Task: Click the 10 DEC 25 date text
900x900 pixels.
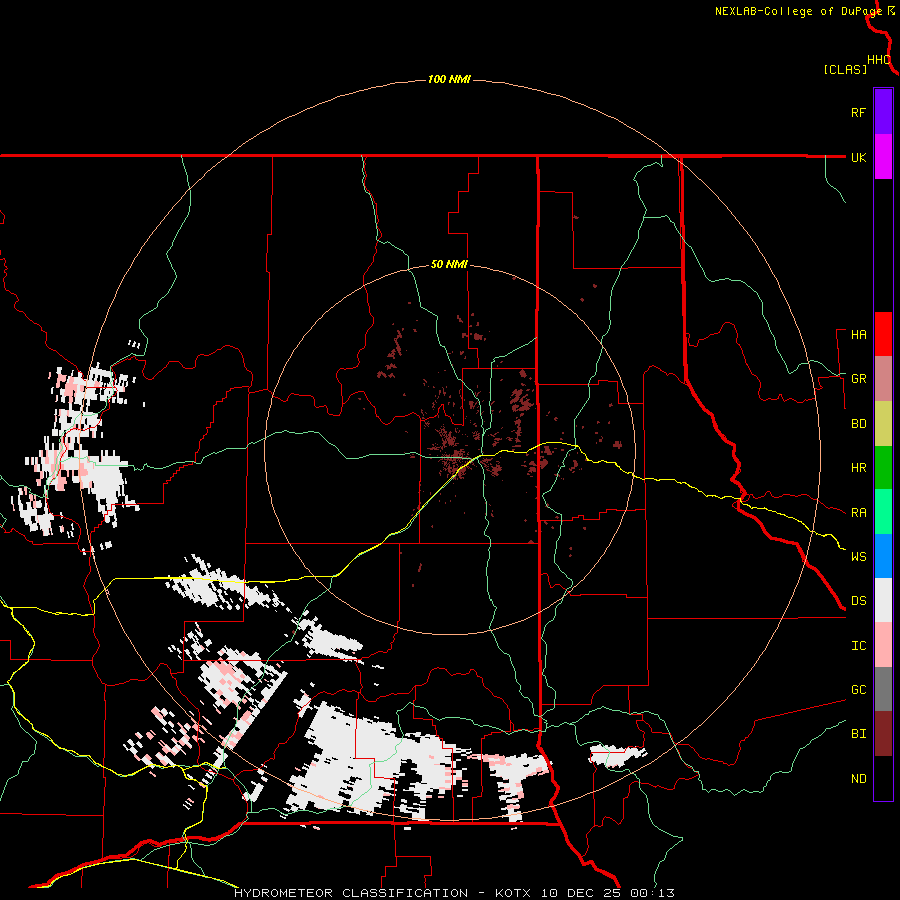Action: click(x=580, y=893)
